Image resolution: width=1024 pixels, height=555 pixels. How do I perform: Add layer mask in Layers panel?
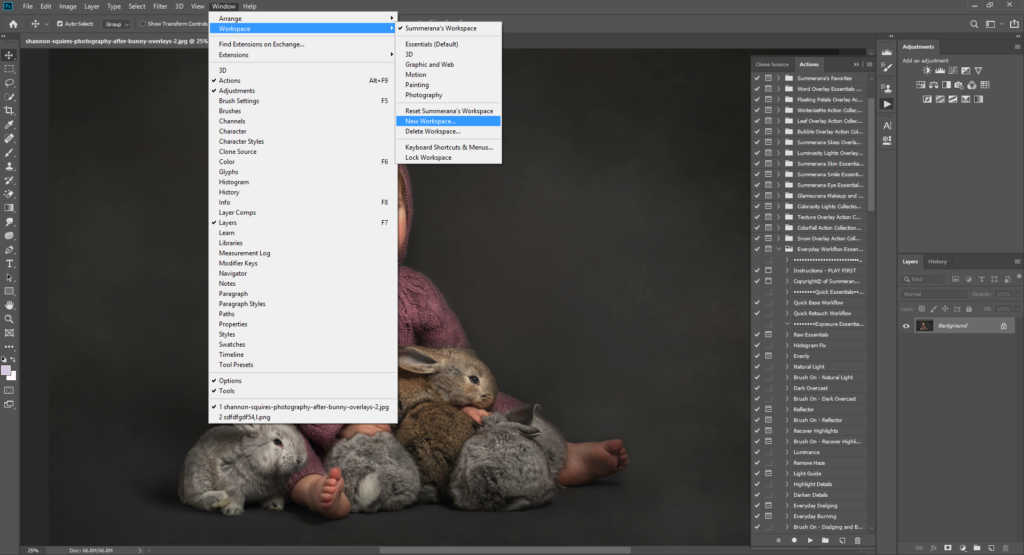click(x=948, y=548)
